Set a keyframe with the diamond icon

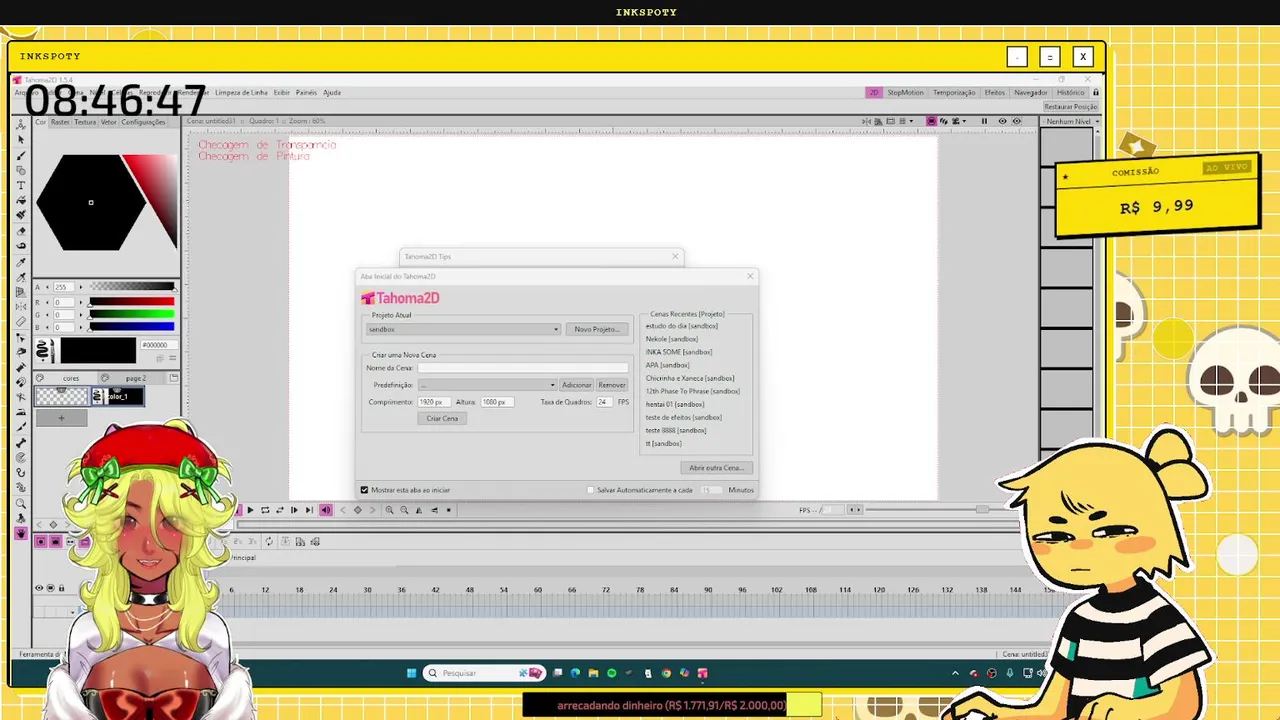358,510
